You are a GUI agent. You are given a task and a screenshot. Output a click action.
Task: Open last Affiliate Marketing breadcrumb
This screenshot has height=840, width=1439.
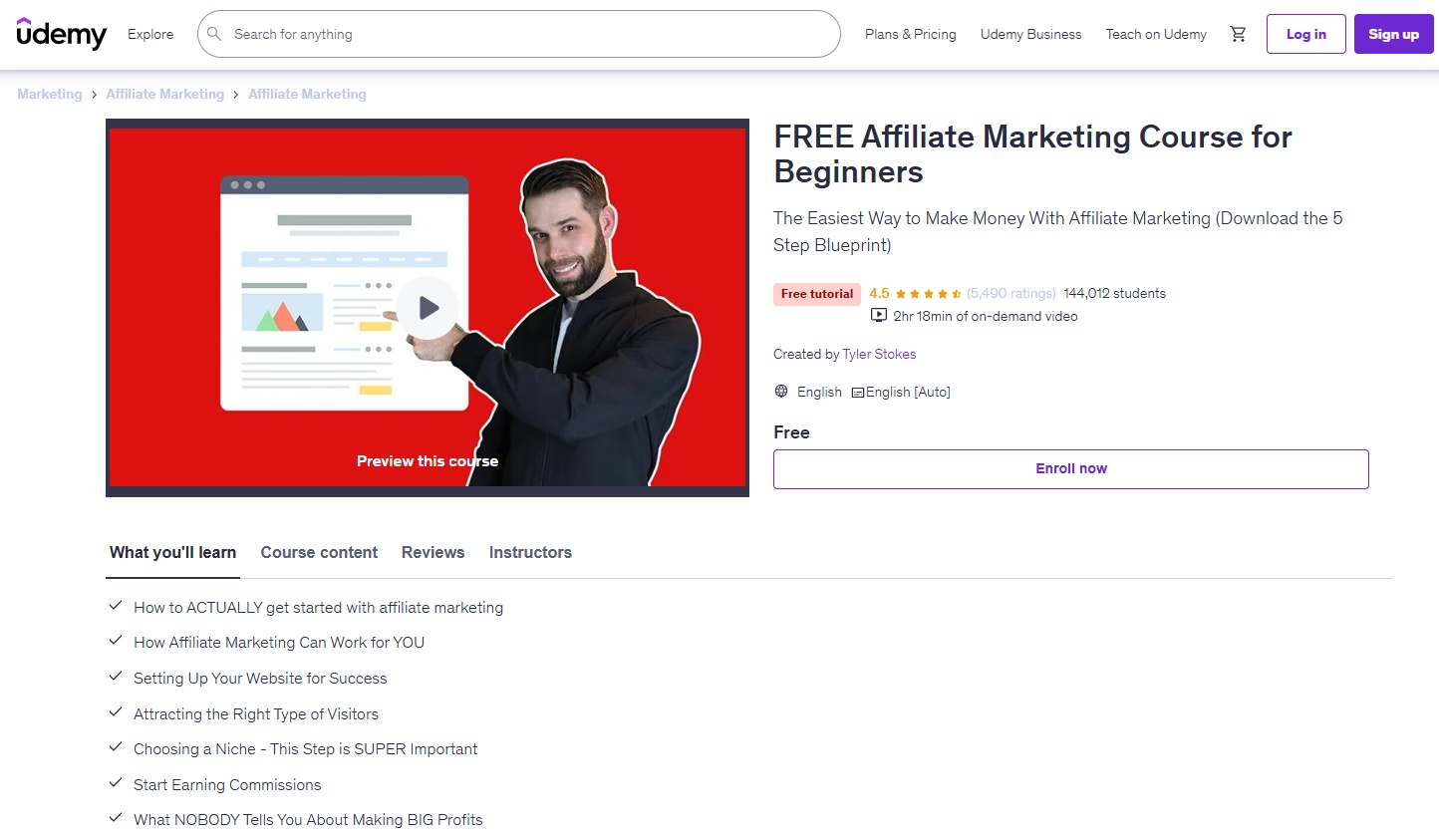307,94
